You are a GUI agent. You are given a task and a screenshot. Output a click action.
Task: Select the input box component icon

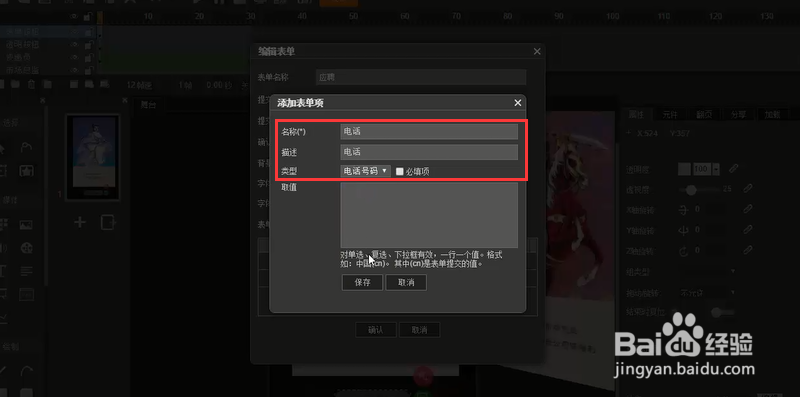pyautogui.click(x=26, y=294)
